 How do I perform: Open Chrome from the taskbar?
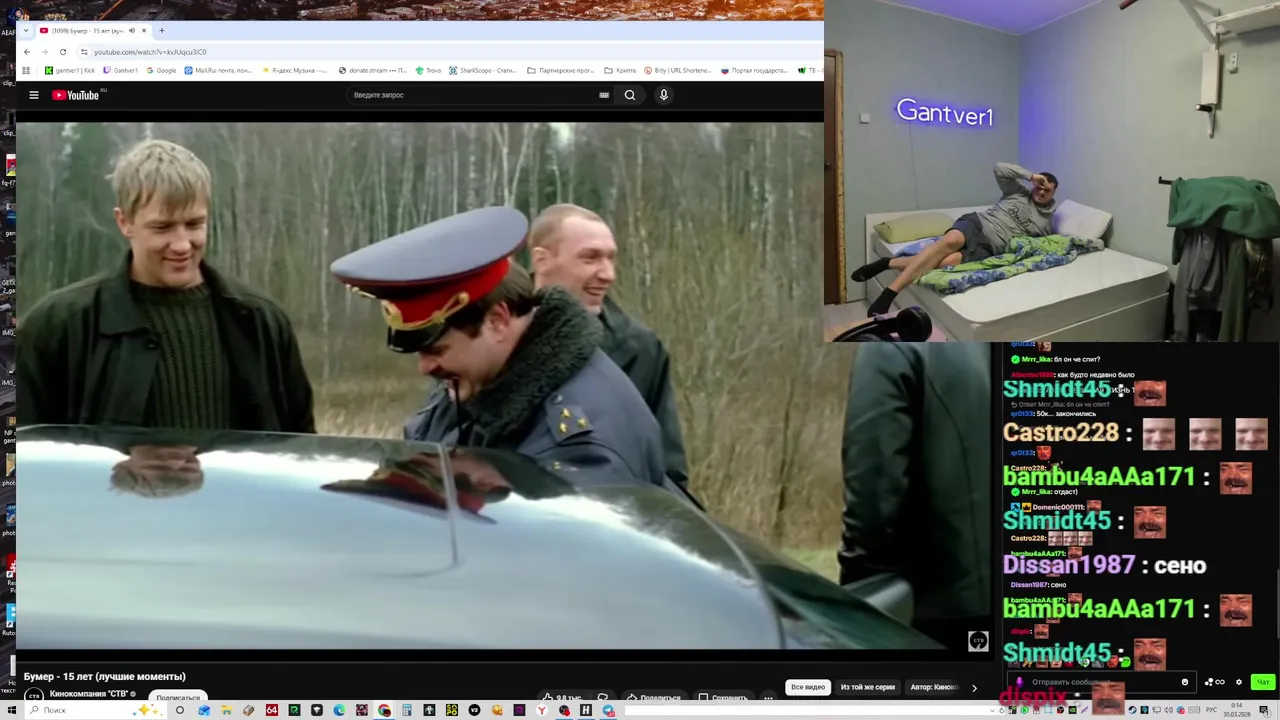384,710
